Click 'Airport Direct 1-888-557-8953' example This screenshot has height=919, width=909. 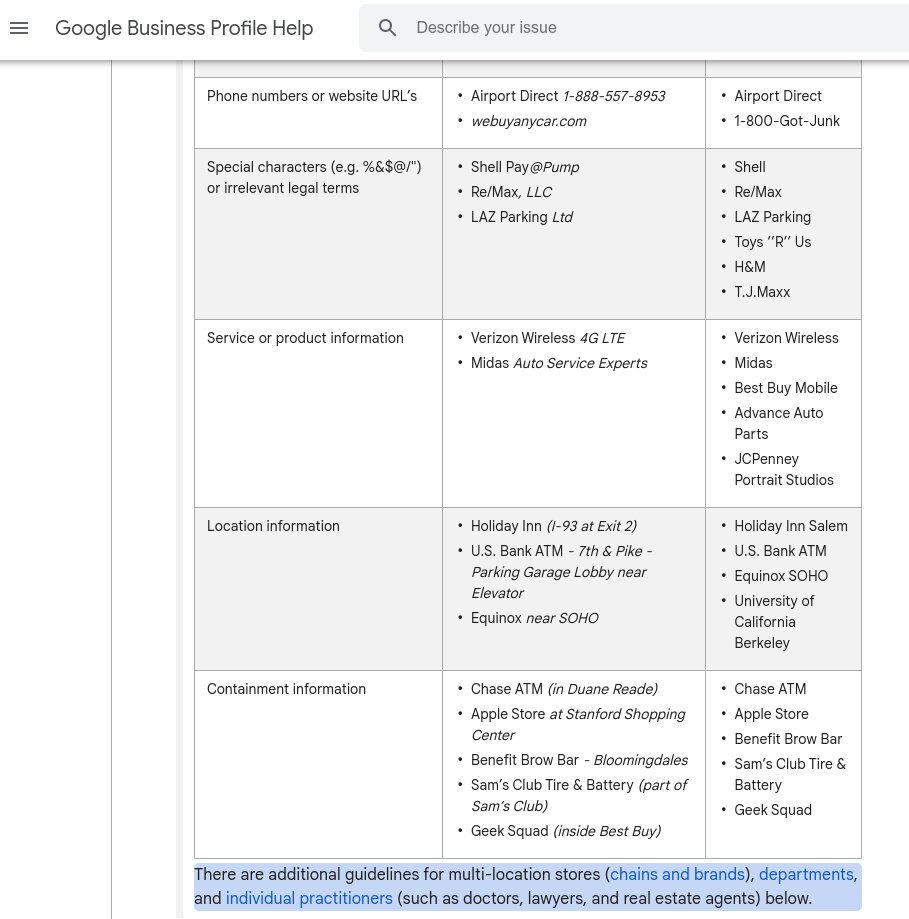568,96
